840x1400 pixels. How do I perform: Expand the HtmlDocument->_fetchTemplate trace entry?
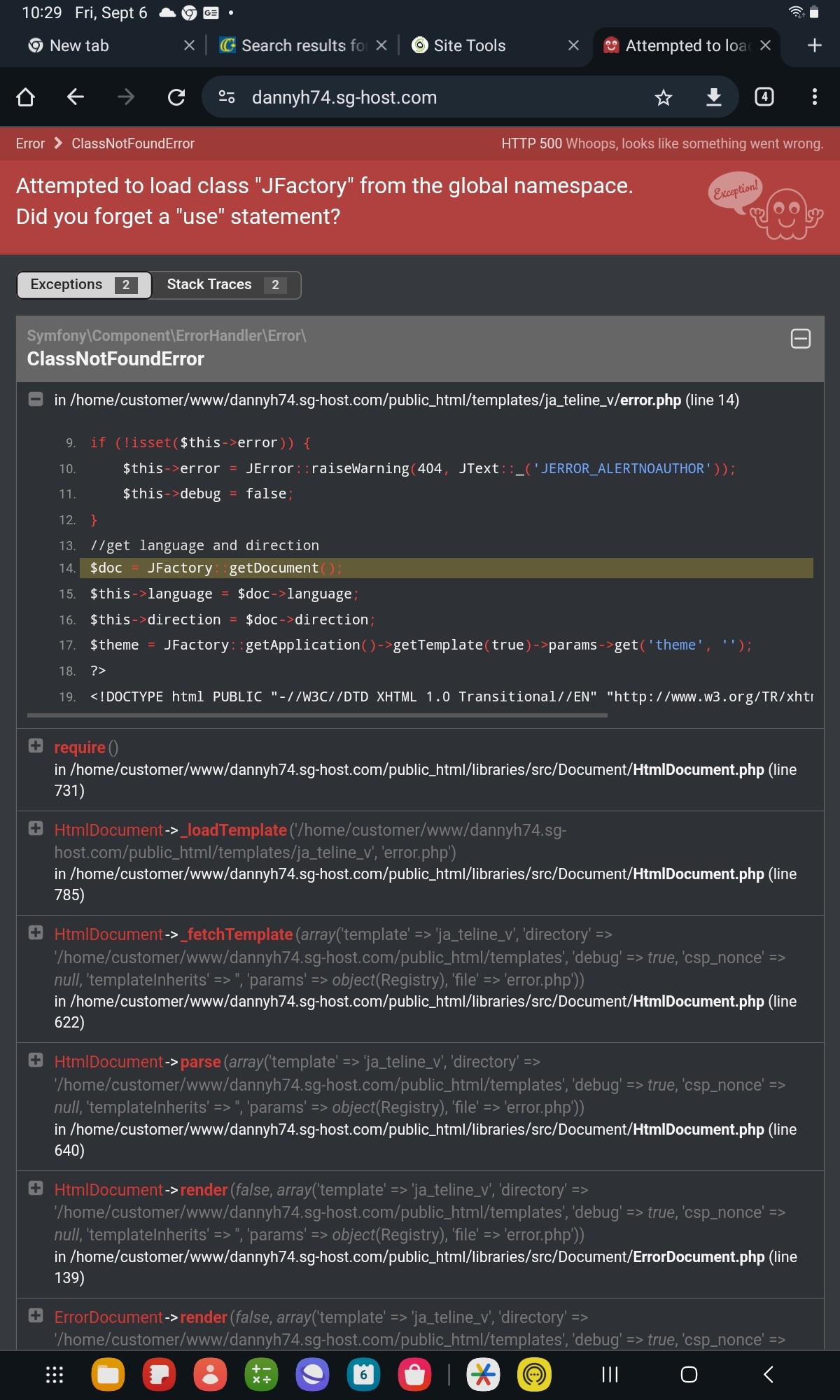[x=36, y=933]
